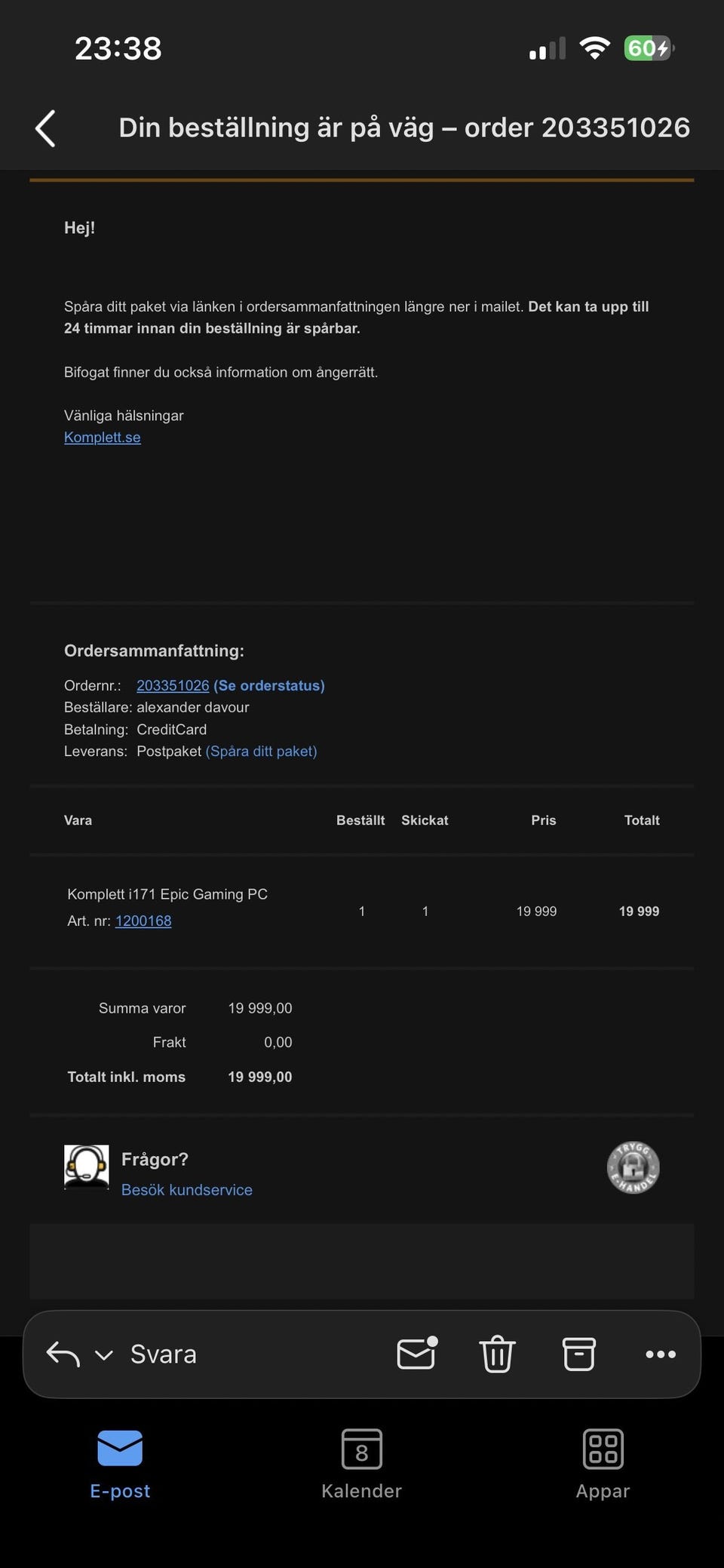Image resolution: width=724 pixels, height=1568 pixels.
Task: Select the Summa varor value 19 999,00
Action: (x=260, y=1008)
